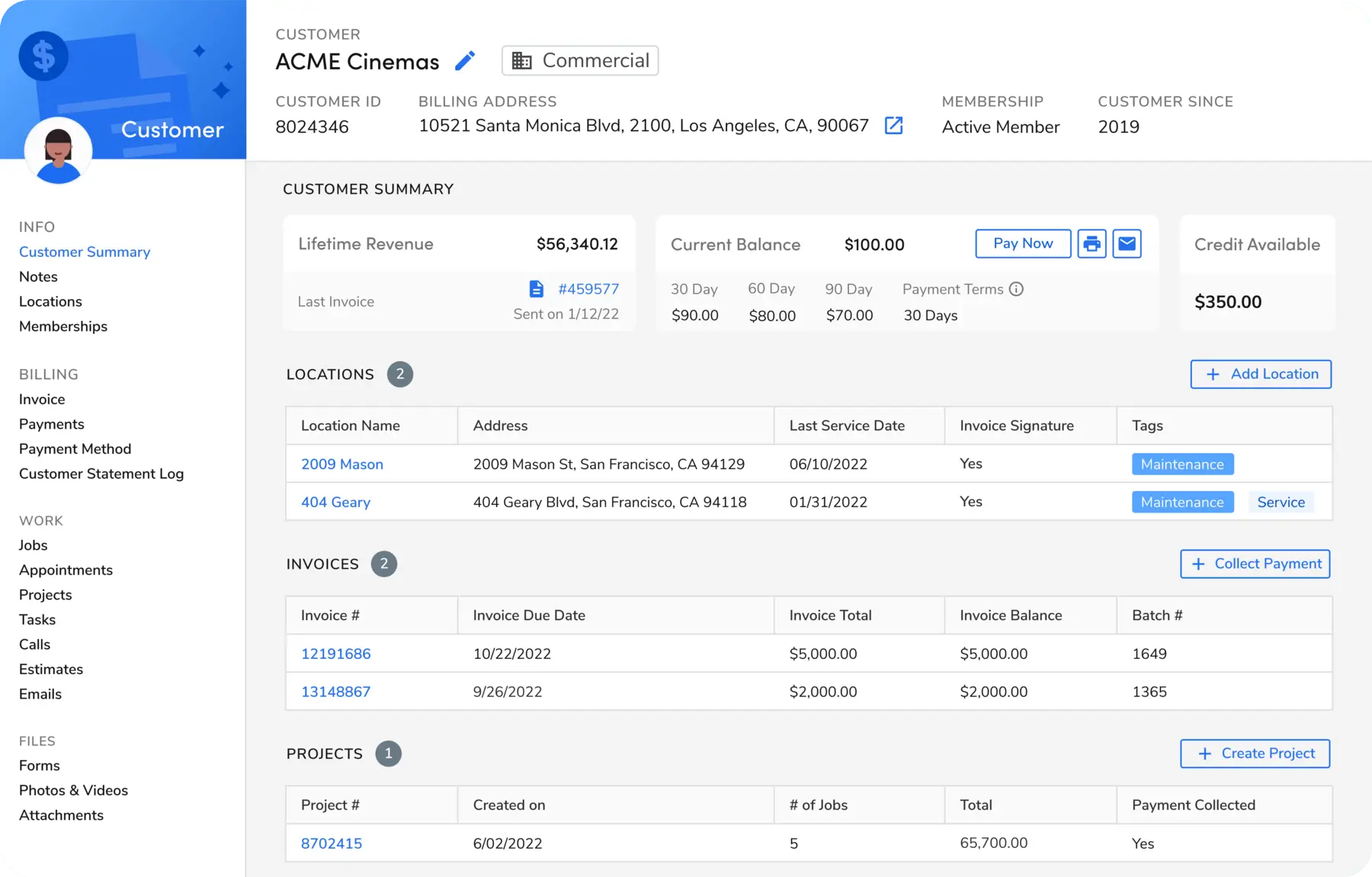Viewport: 1372px width, 877px height.
Task: Open Invoice under Billing
Action: (x=42, y=400)
